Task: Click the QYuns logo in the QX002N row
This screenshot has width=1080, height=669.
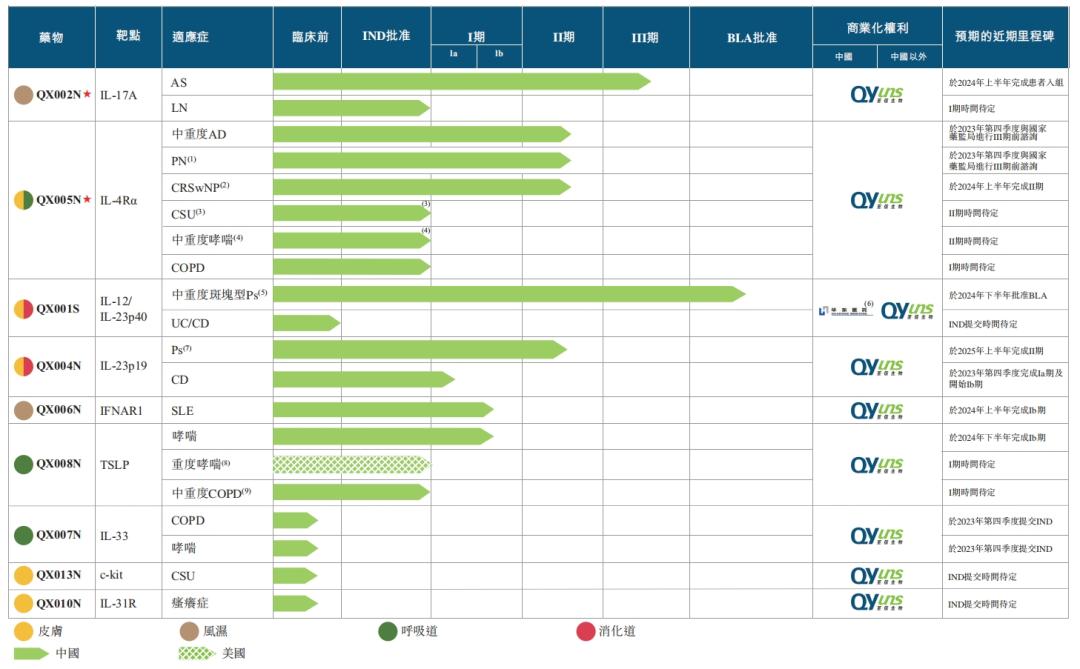Action: (x=877, y=95)
